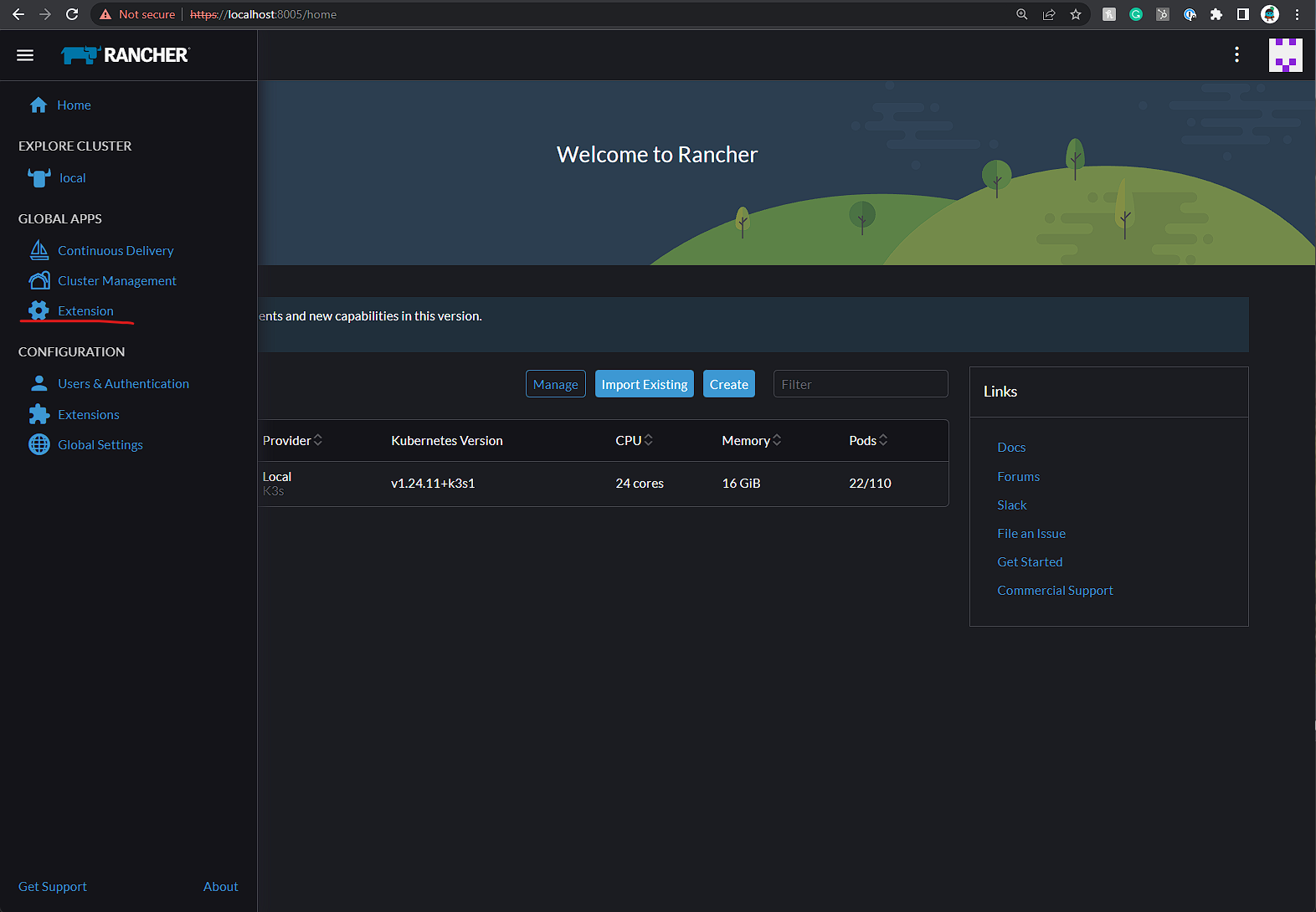This screenshot has width=1316, height=912.
Task: Click the share page icon in address bar
Action: click(1049, 14)
